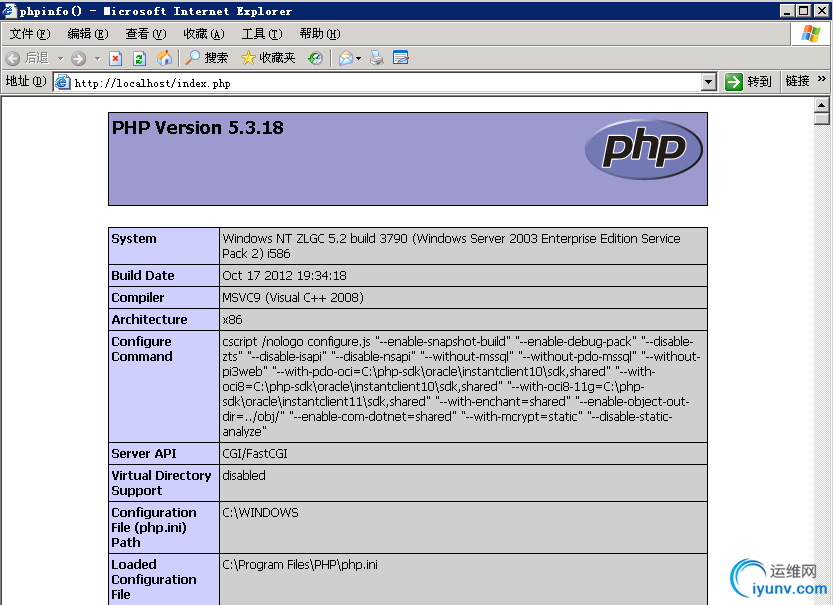Click the page icon beside the address URL
The height and width of the screenshot is (605, 833).
63,82
